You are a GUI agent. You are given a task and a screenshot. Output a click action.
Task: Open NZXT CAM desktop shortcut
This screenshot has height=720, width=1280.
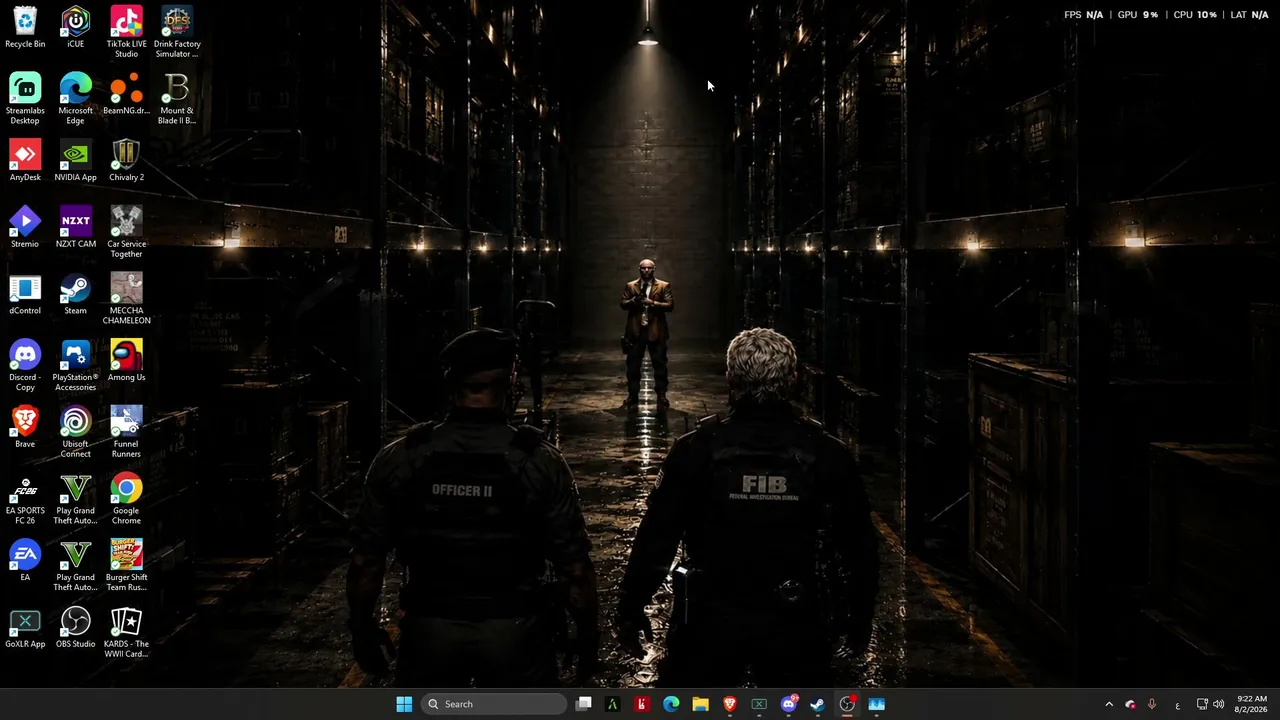tap(75, 228)
